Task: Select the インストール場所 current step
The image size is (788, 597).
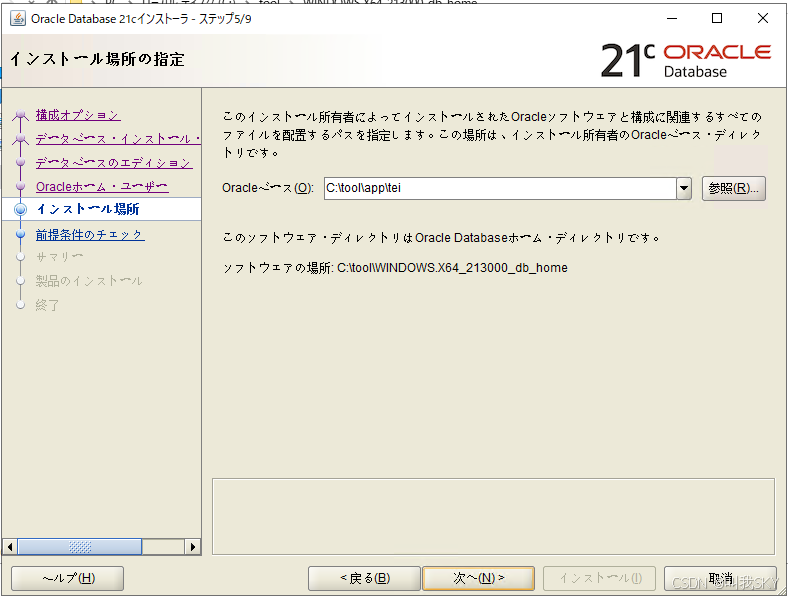Action: coord(87,209)
